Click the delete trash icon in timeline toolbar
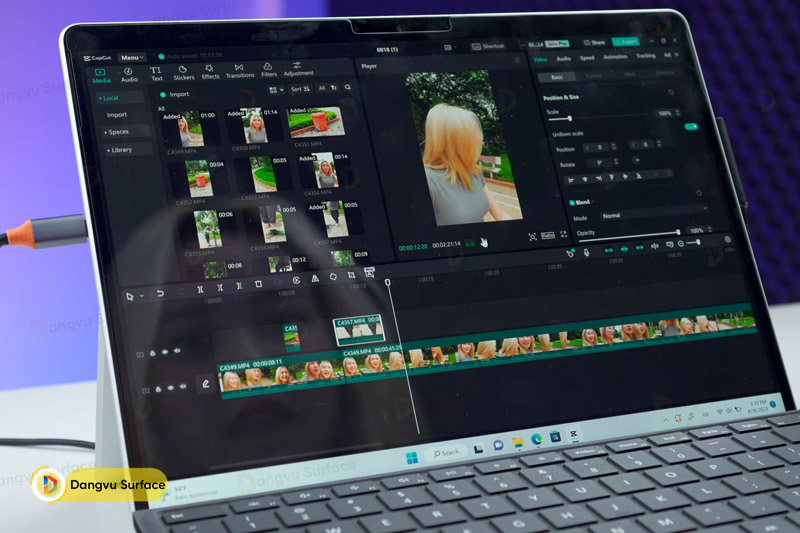Screen dimensions: 800x533 click(x=259, y=284)
